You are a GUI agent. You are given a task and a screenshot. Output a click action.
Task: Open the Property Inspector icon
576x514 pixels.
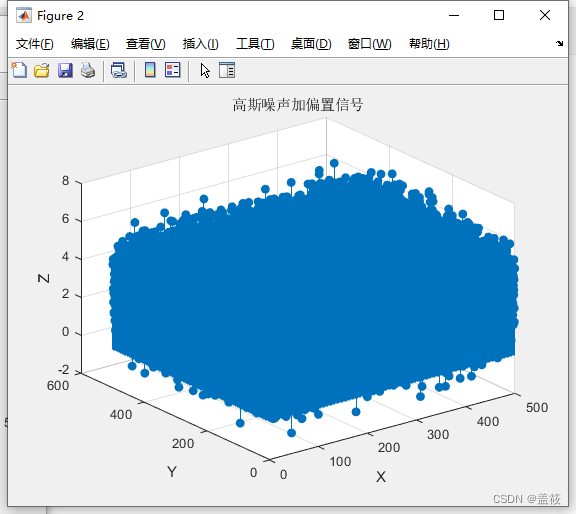click(x=227, y=70)
